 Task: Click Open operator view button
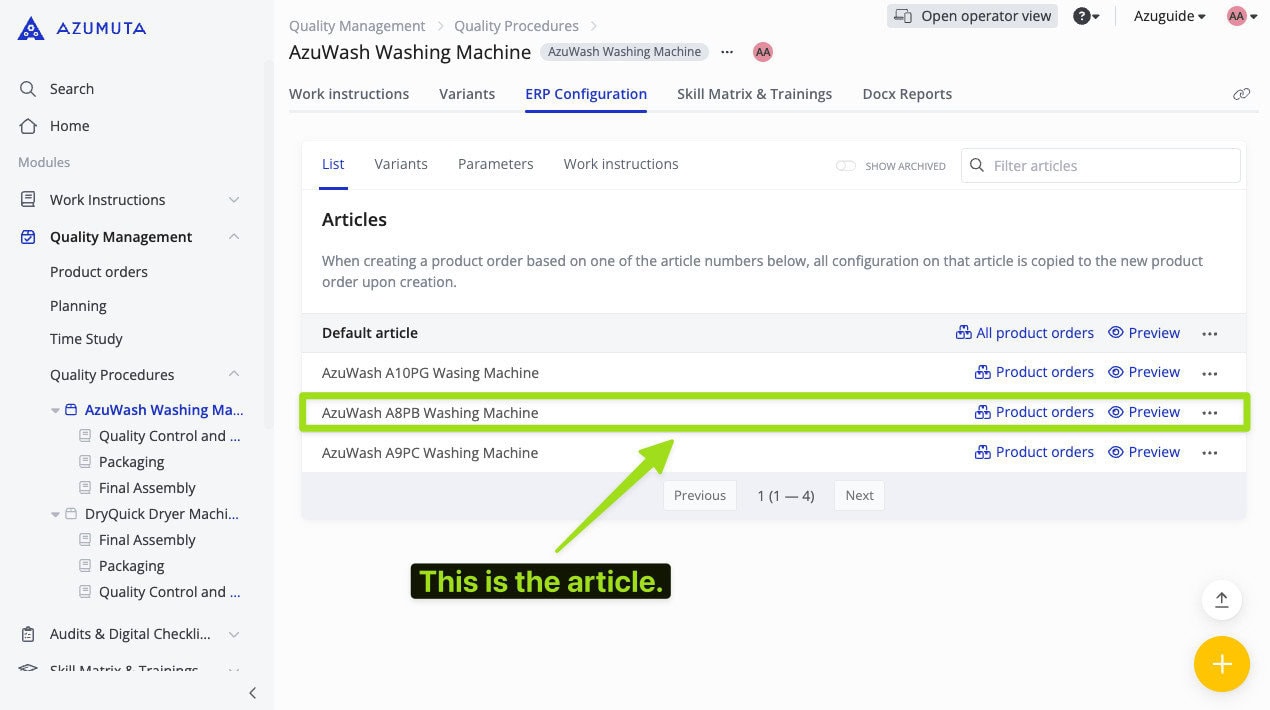(972, 16)
